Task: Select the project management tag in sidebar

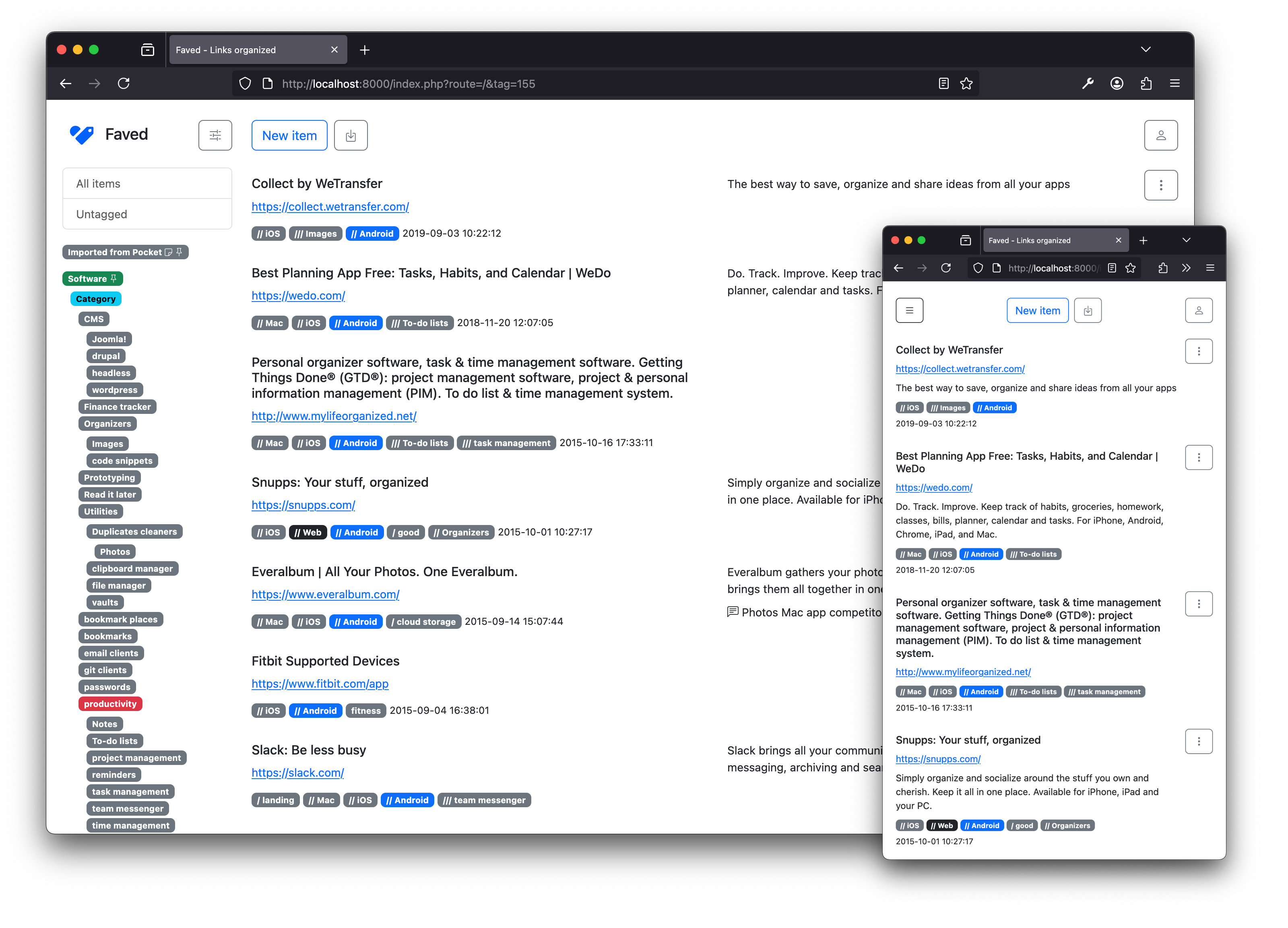Action: point(136,758)
